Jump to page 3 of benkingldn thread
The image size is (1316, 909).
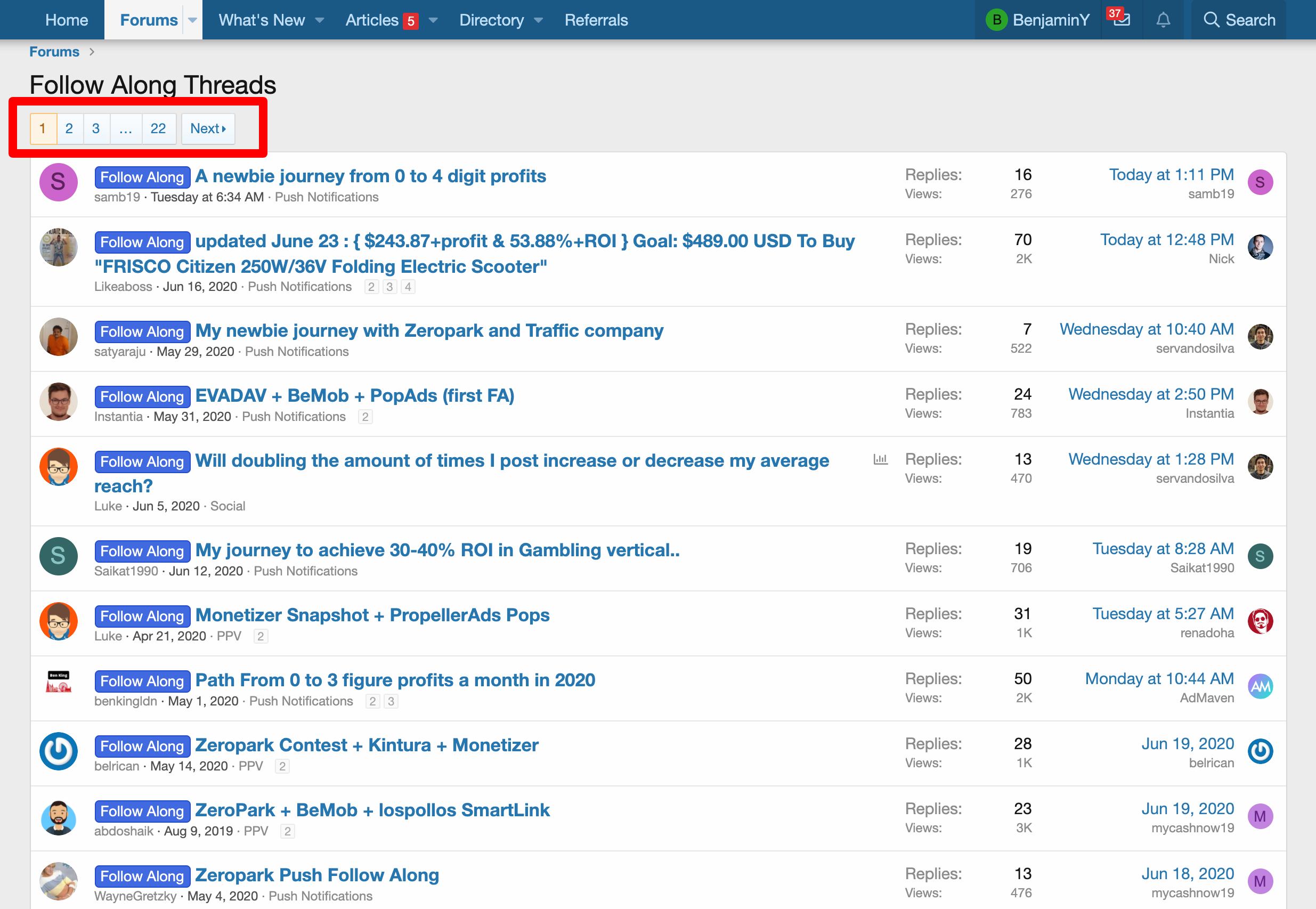coord(391,701)
